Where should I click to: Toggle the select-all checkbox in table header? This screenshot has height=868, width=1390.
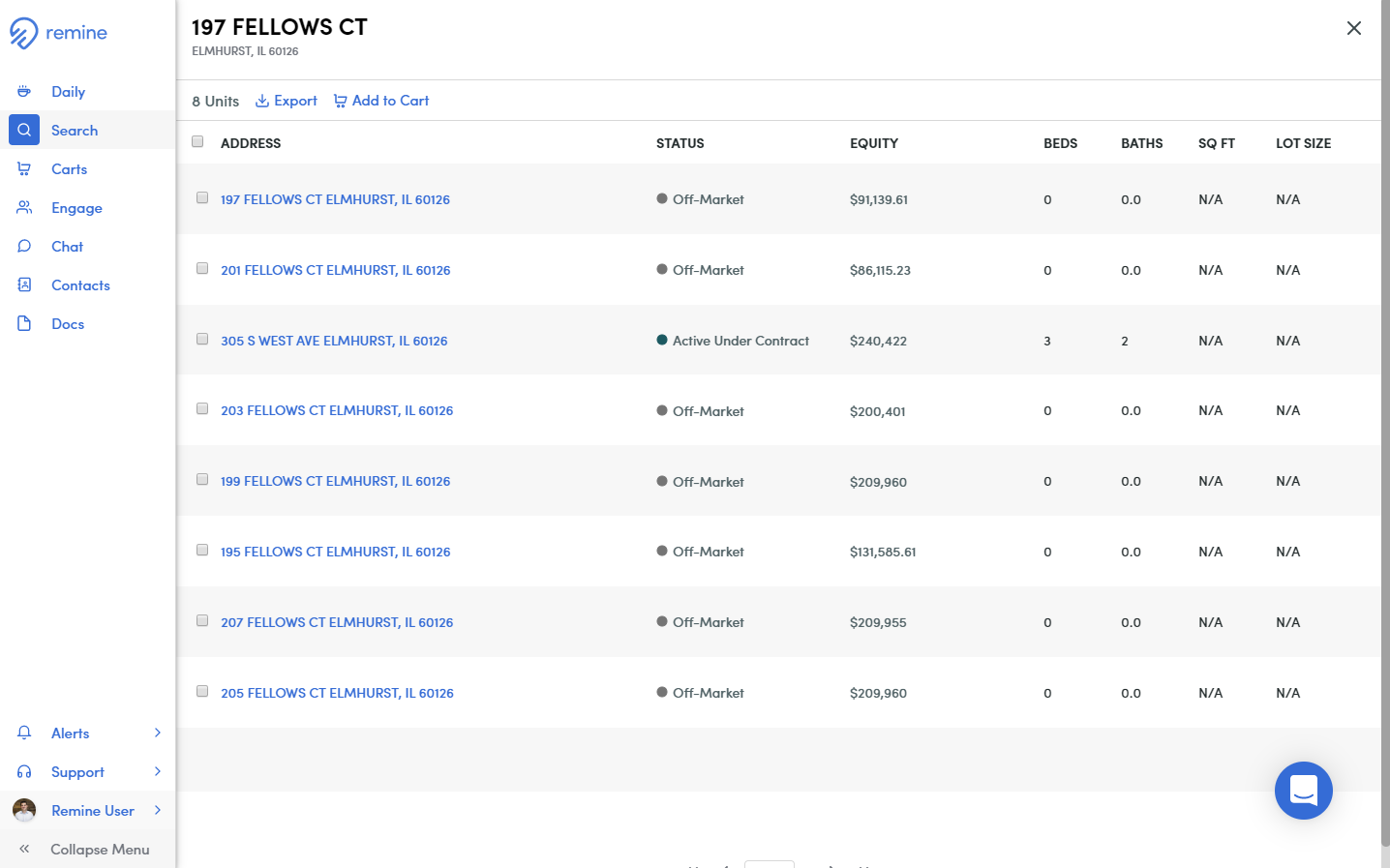[x=197, y=141]
